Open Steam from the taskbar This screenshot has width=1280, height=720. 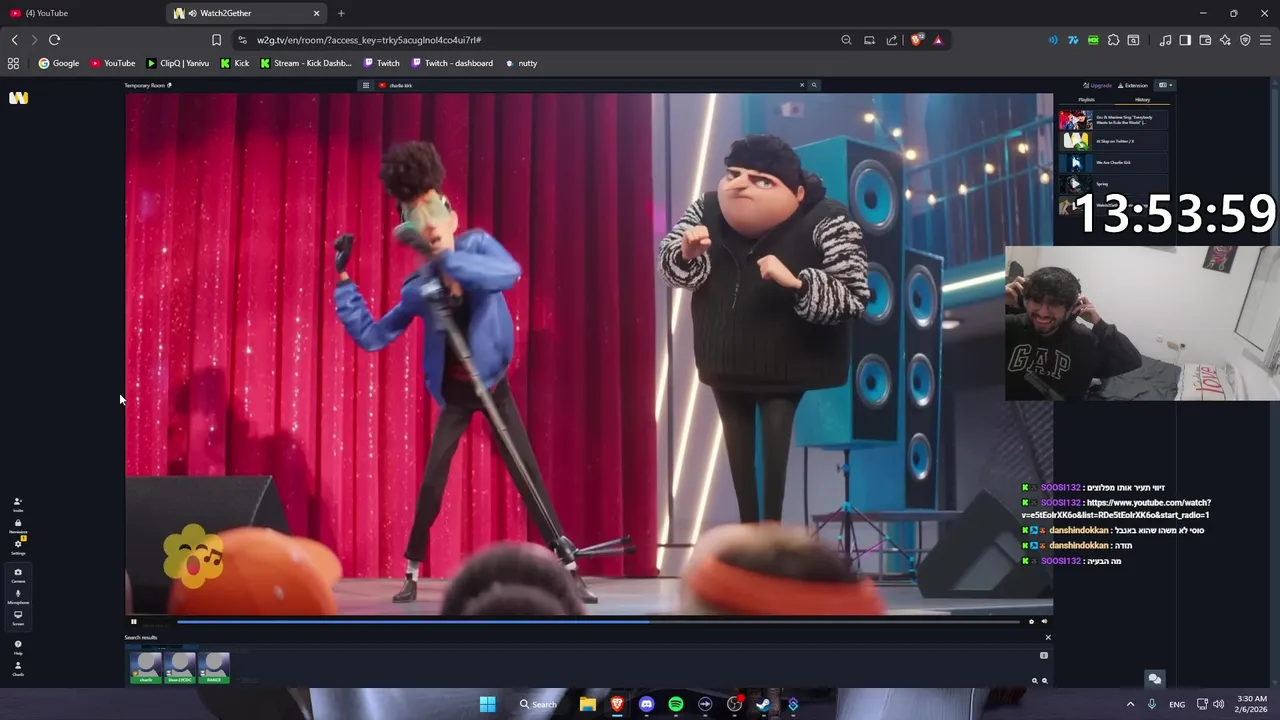764,704
